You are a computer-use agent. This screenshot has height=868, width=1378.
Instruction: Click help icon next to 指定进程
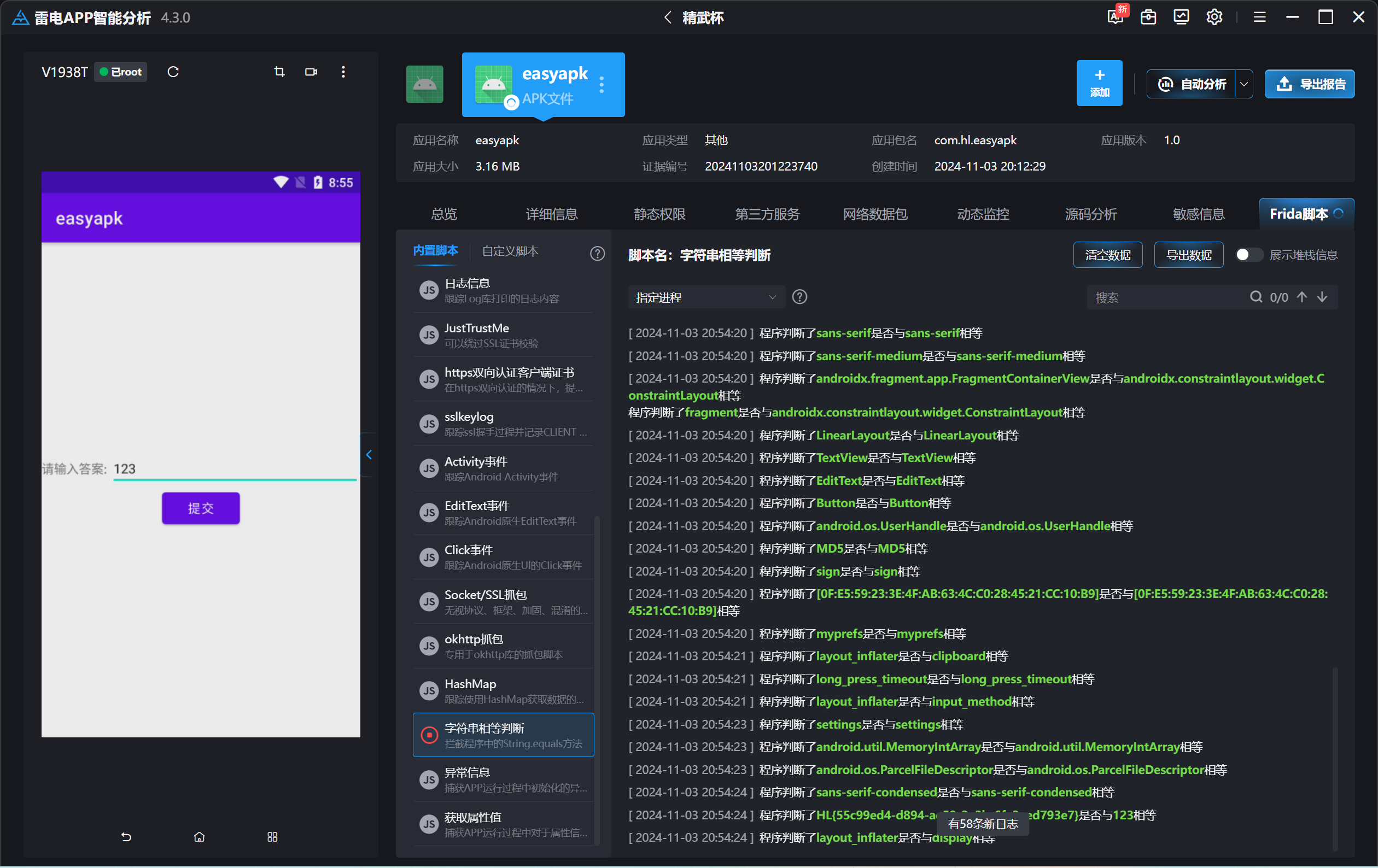pyautogui.click(x=799, y=297)
